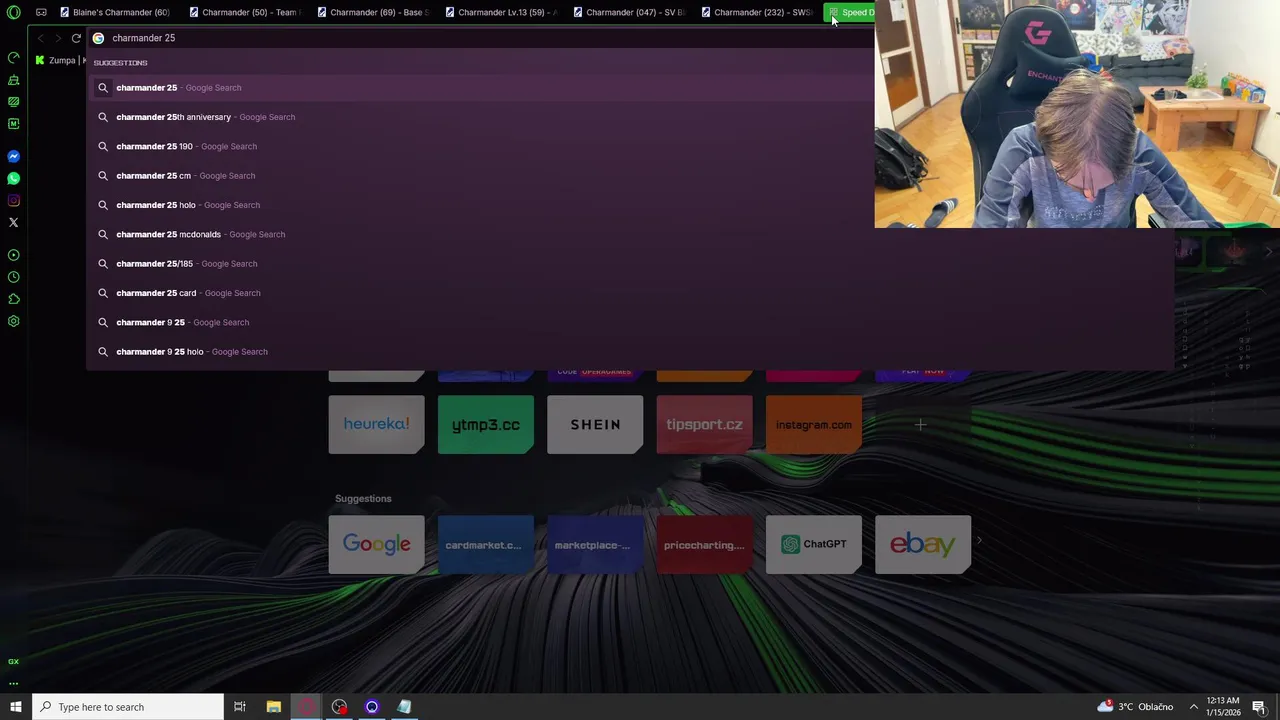
Task: Open the ebay suggestion tile
Action: pos(923,544)
